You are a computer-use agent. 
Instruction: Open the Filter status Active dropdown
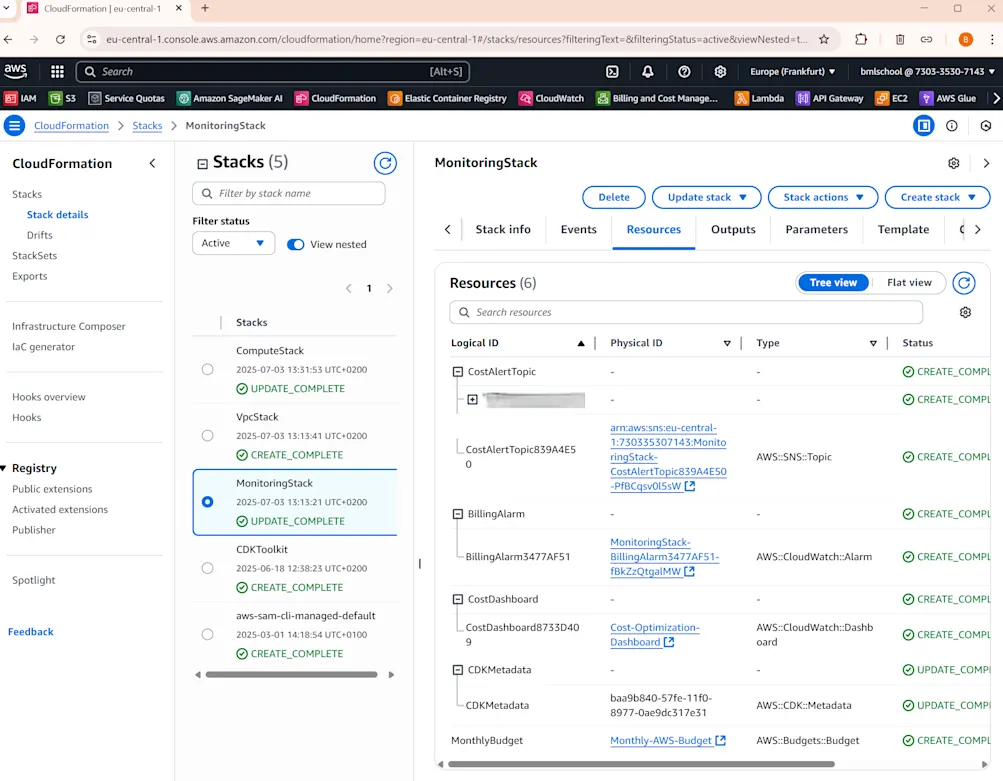tap(232, 243)
